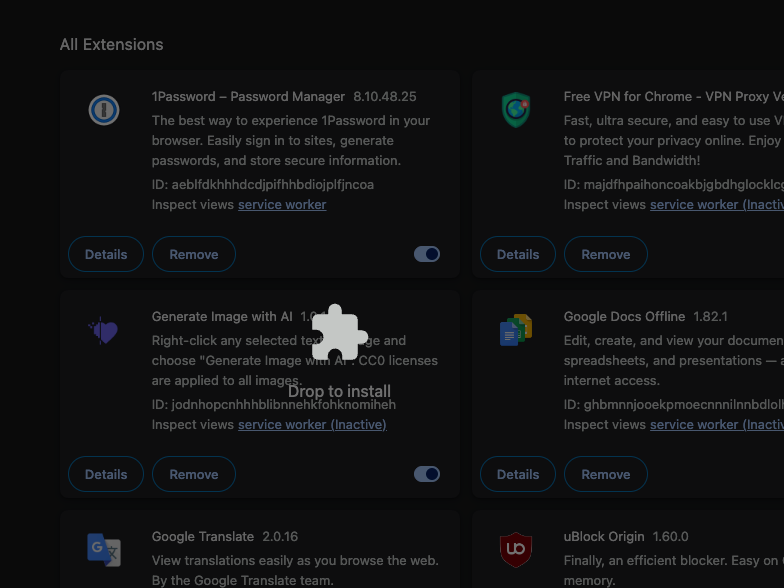Click uBlock Origin version 1.60.0

(x=670, y=536)
